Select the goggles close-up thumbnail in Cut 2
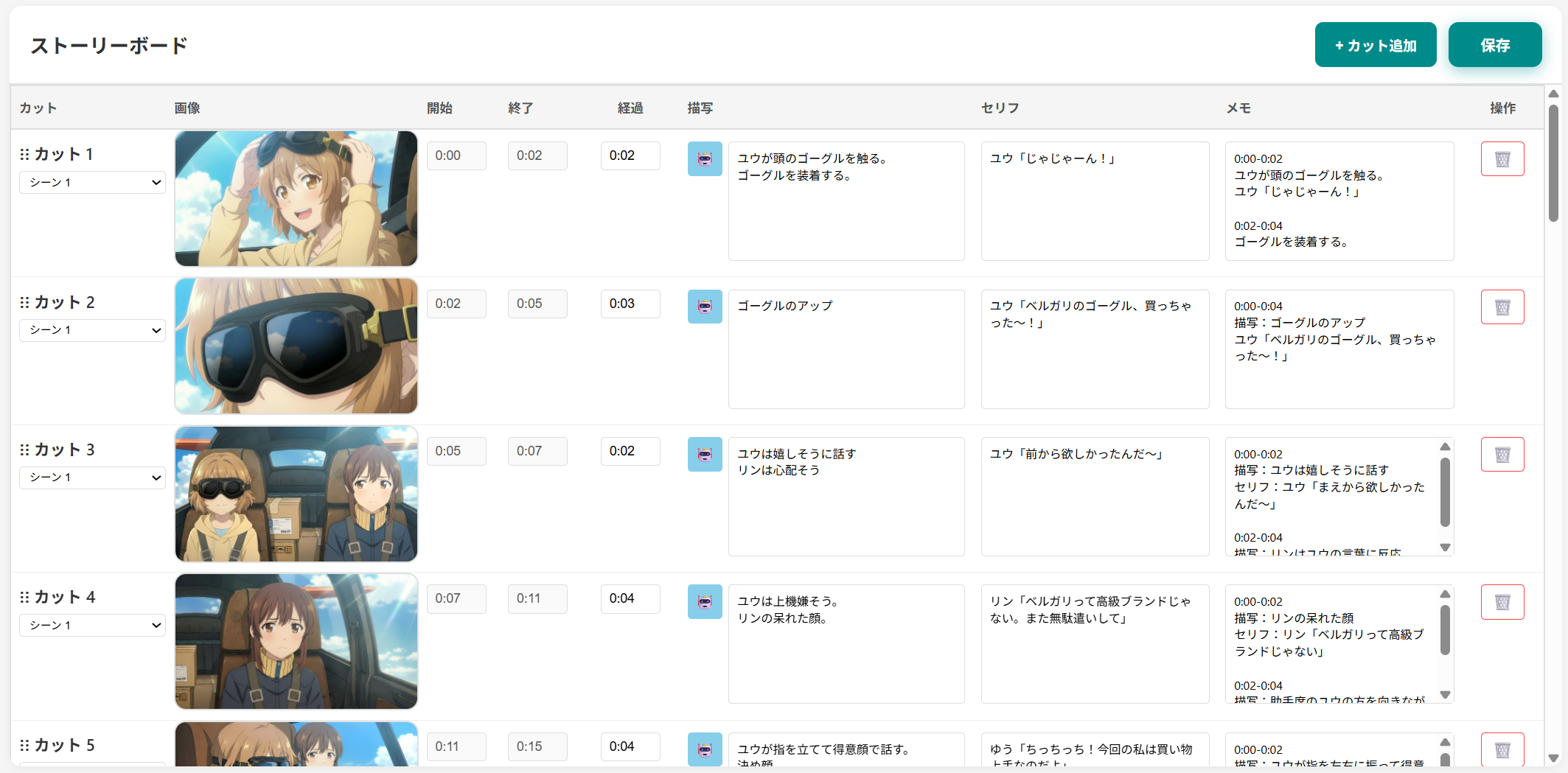 click(296, 346)
